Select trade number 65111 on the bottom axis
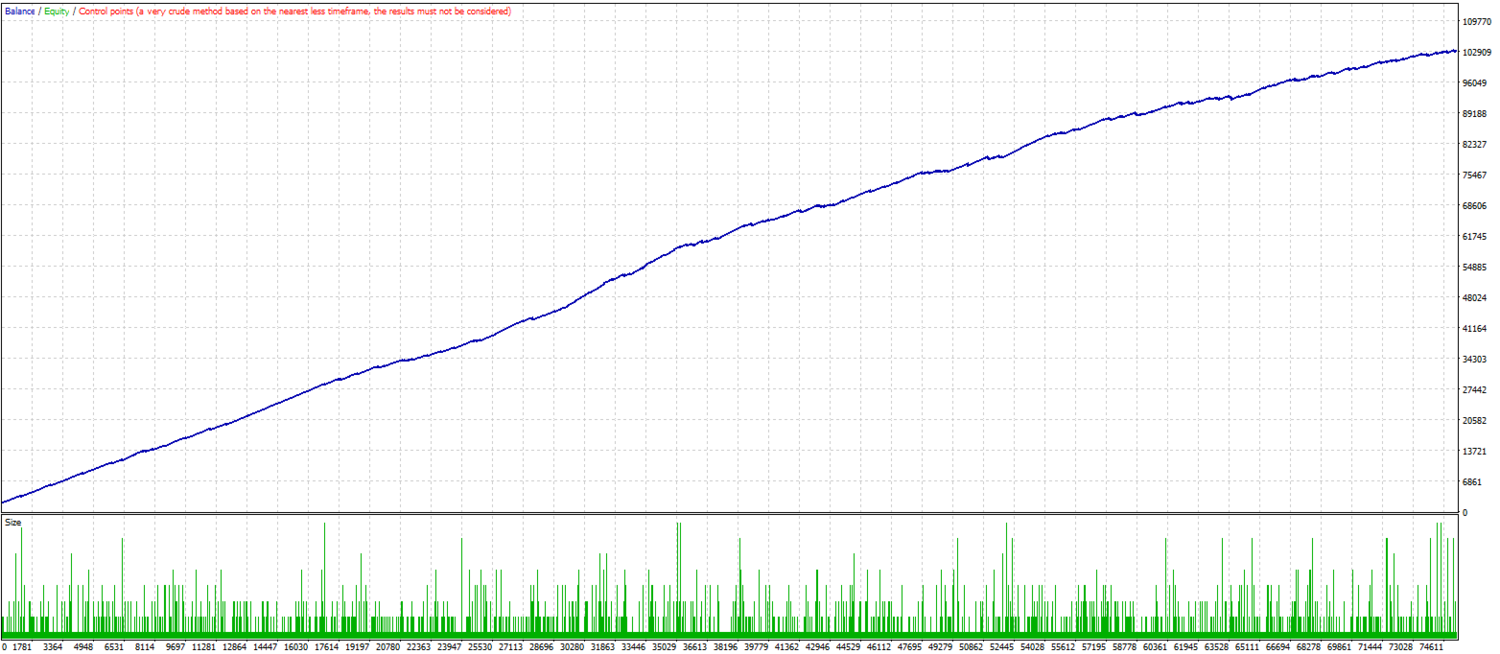This screenshot has height=654, width=1500. (1247, 647)
